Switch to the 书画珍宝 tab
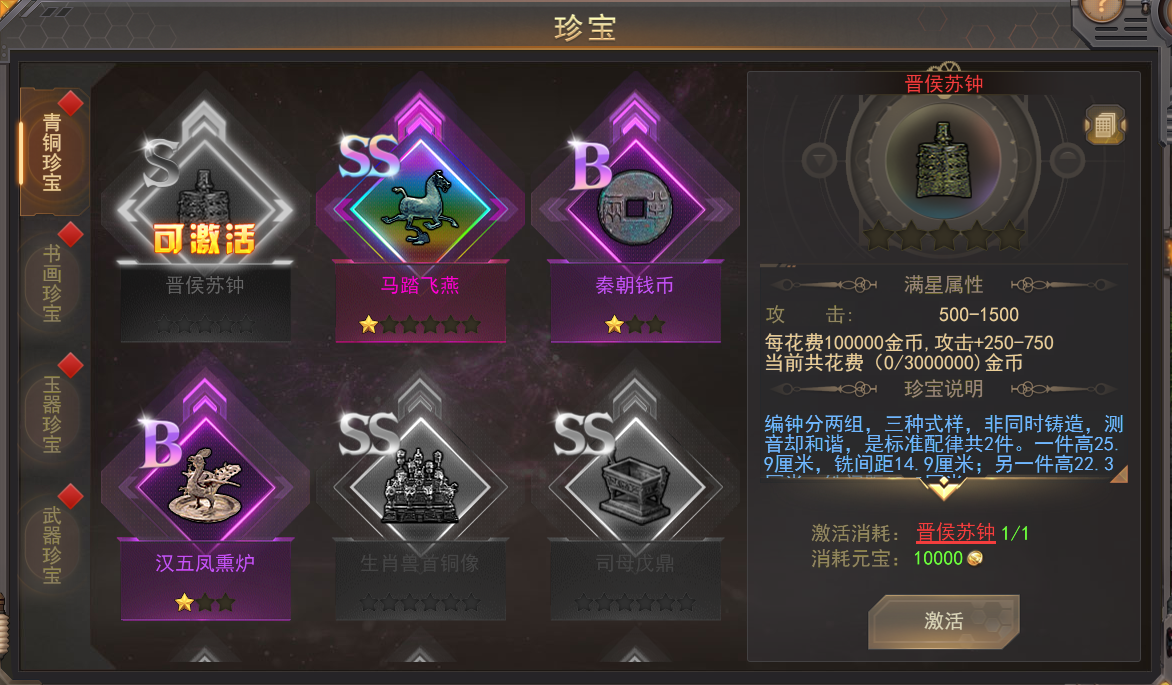The image size is (1172, 685). pyautogui.click(x=53, y=283)
